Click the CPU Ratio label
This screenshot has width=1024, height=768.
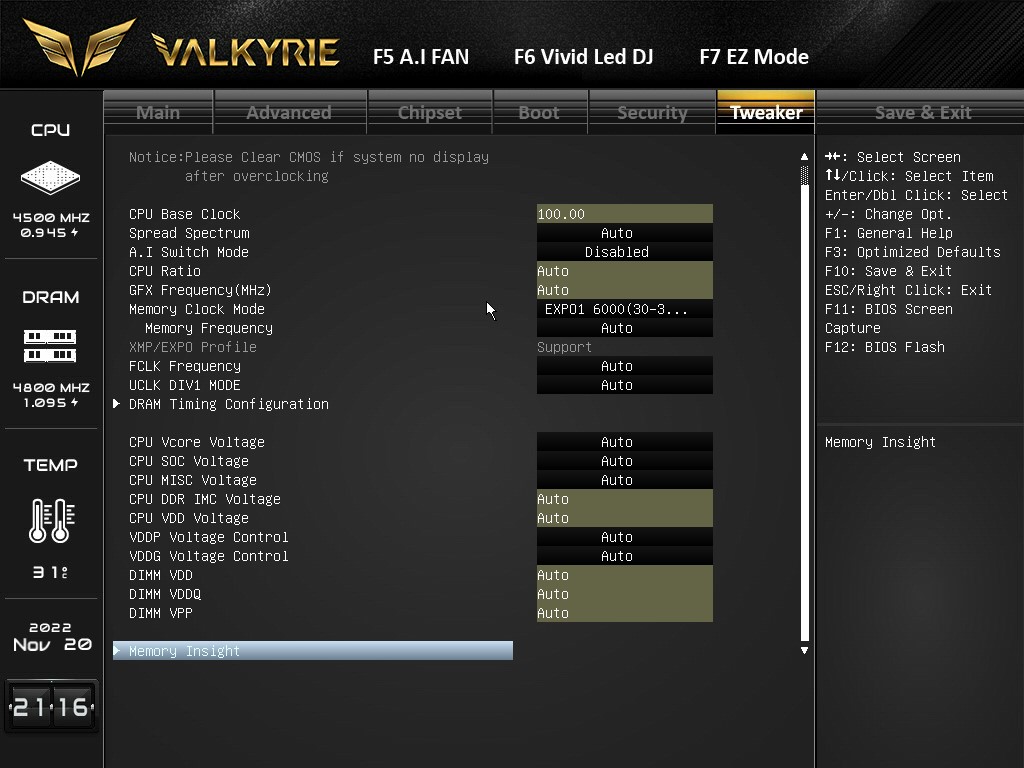165,271
